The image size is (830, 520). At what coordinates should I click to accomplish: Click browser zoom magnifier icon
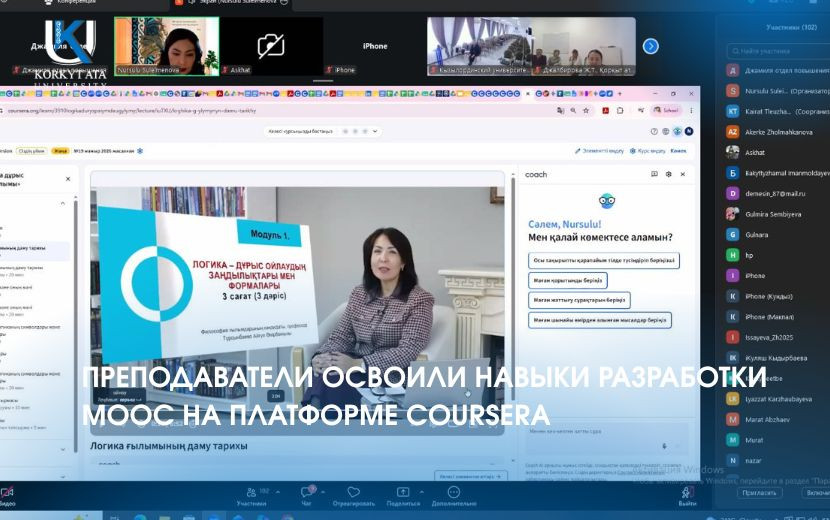point(573,111)
